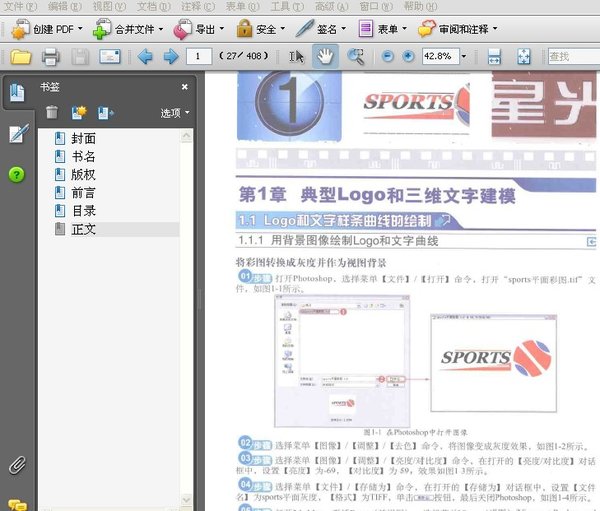600x511 pixels.
Task: Click the zoom out minus button
Action: [x=388, y=57]
